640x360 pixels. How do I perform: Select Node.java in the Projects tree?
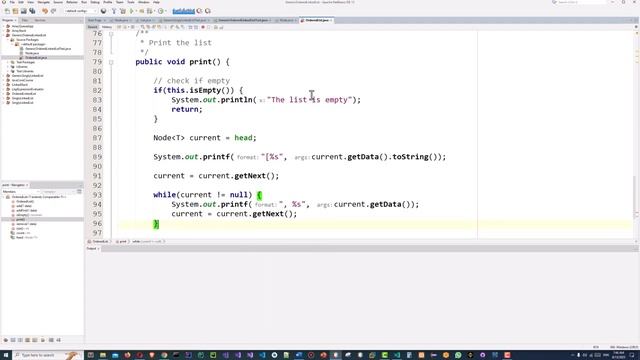[32, 53]
